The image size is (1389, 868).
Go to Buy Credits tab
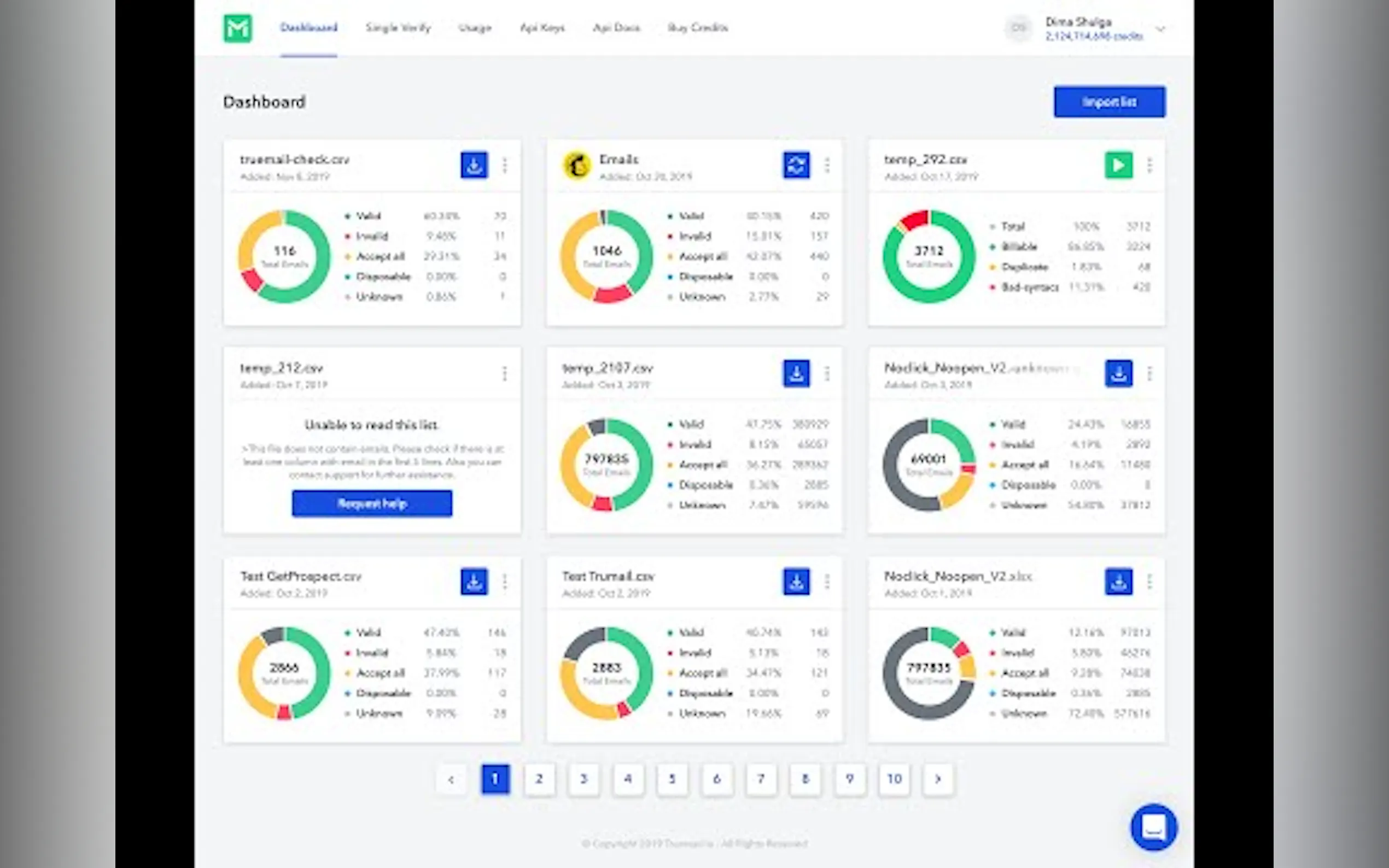click(x=698, y=27)
